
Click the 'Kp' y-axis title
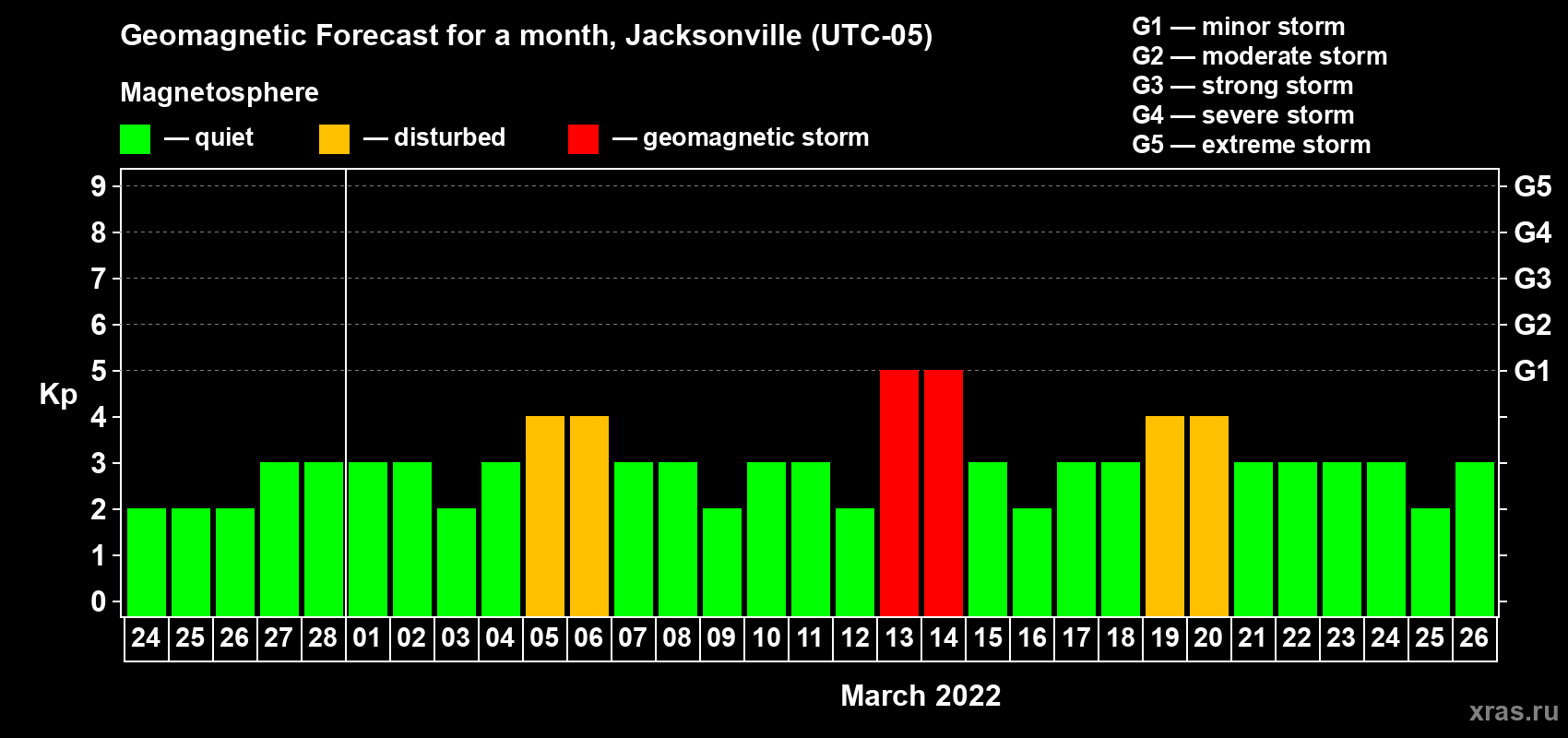point(58,395)
